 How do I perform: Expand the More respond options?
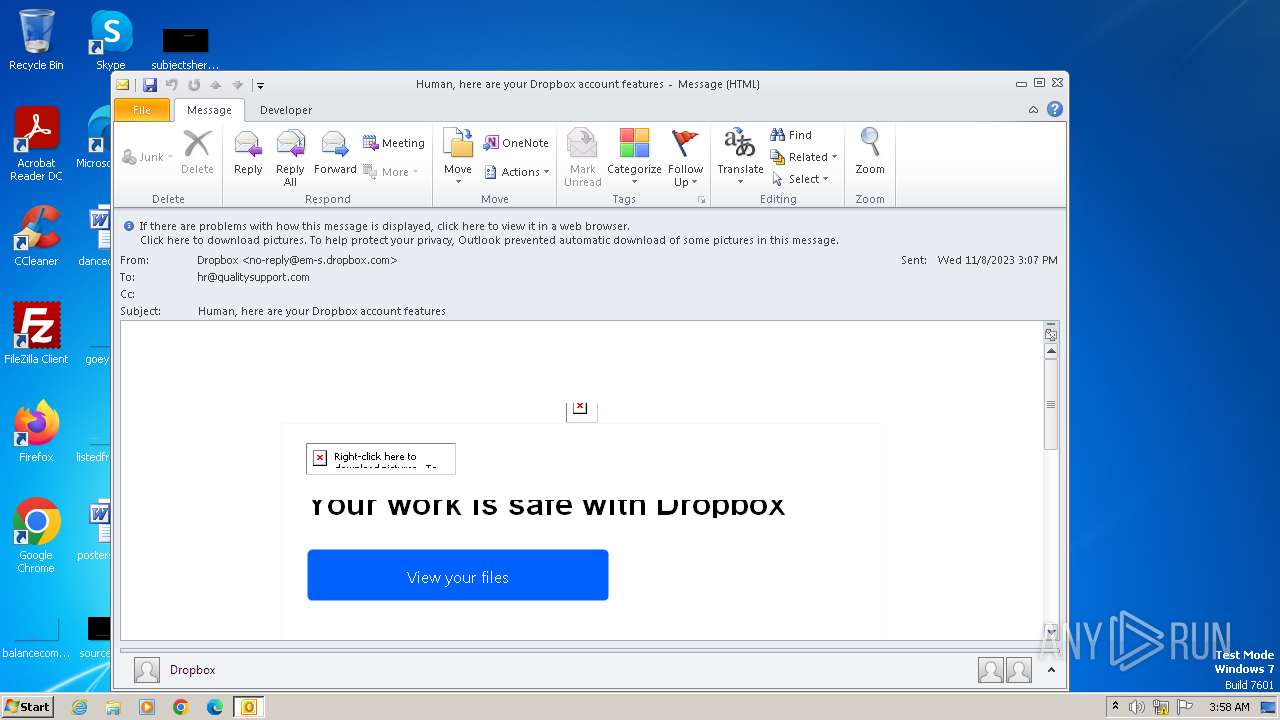tap(391, 172)
